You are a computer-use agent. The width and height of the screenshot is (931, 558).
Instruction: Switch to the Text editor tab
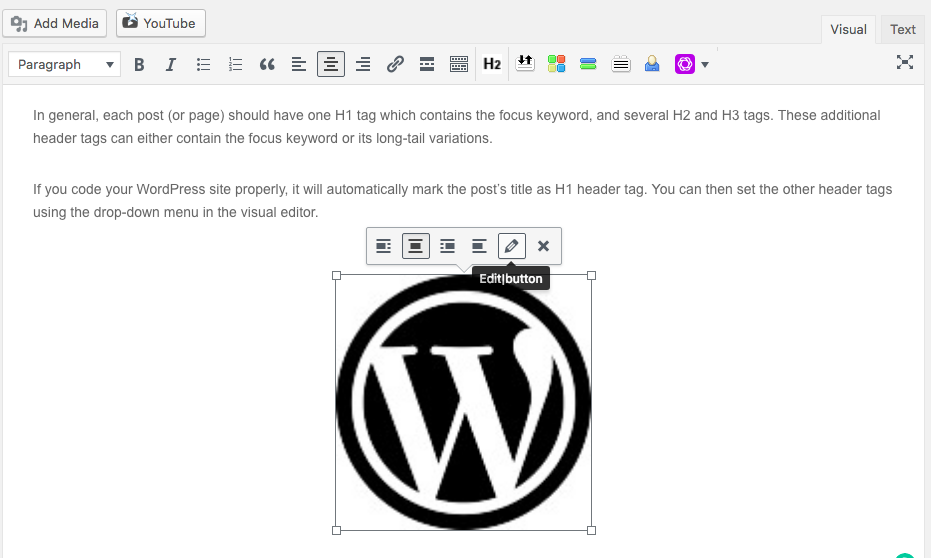[902, 30]
